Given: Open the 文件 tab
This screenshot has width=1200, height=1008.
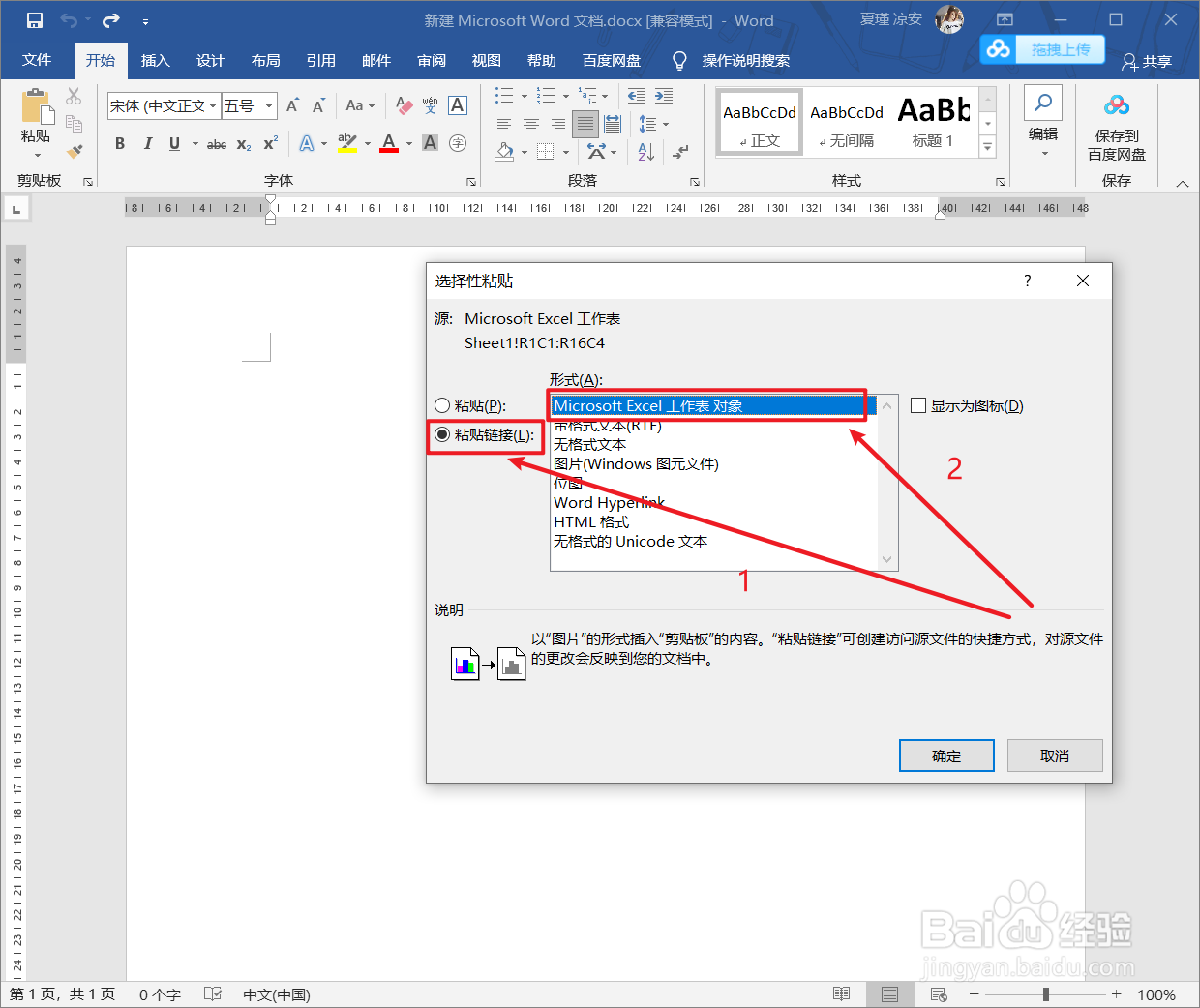Looking at the screenshot, I should point(37,60).
